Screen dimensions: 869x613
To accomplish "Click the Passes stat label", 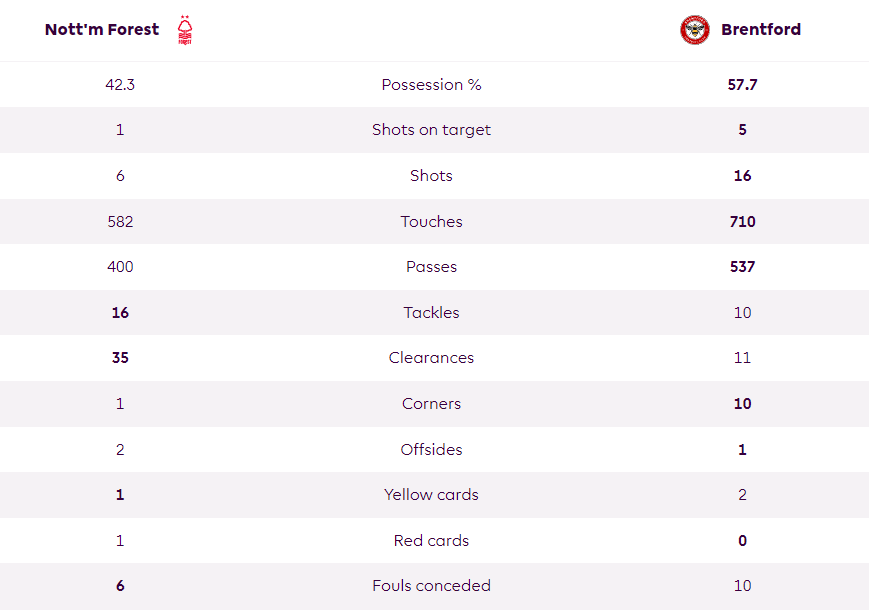I will (431, 267).
